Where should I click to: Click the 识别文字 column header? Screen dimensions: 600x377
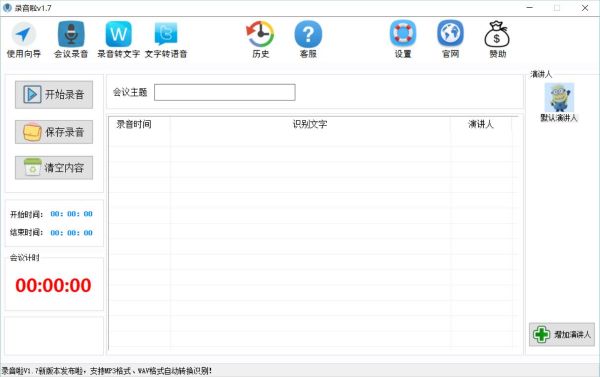tap(310, 124)
